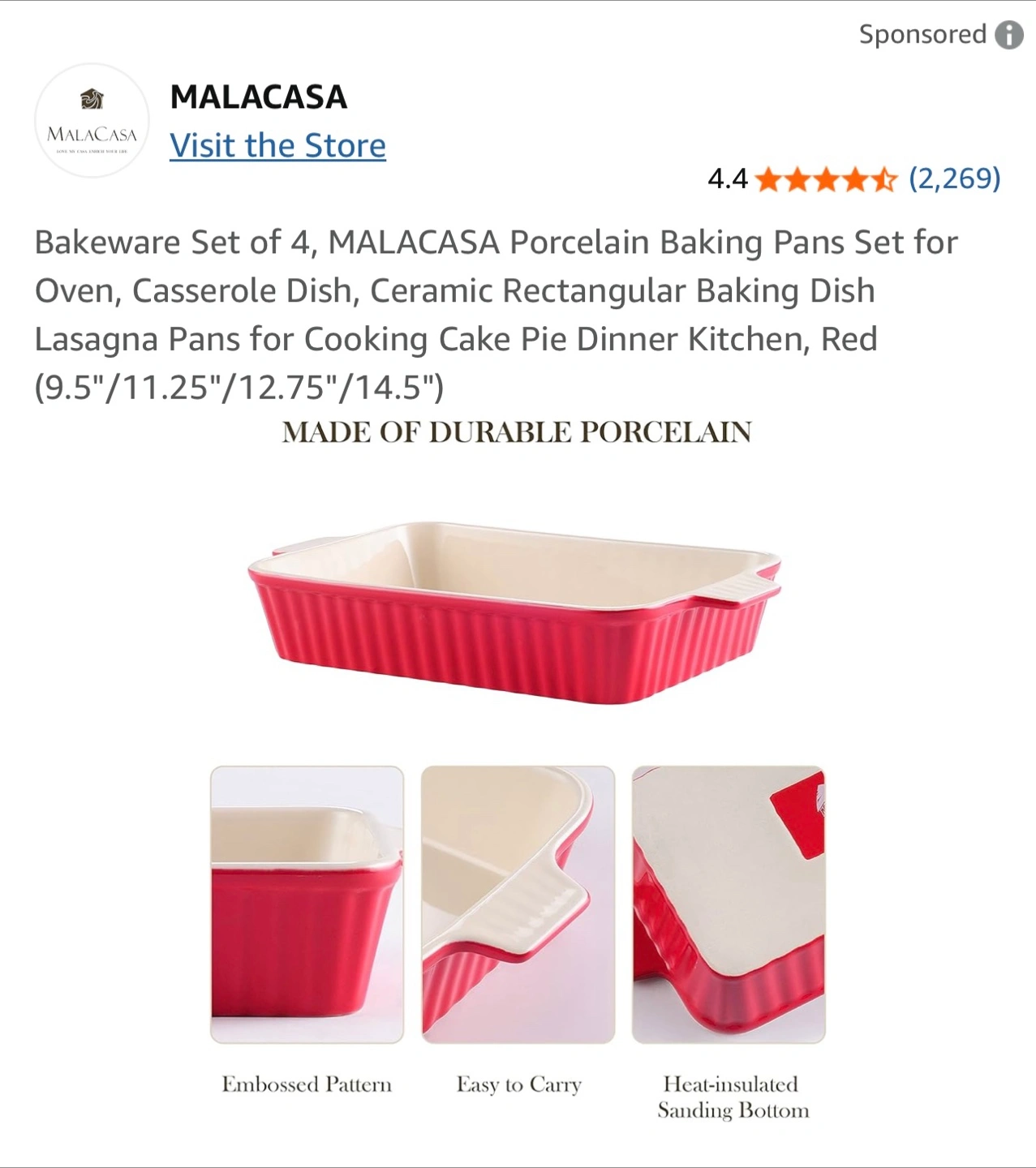Click the Made of Durable Porcelain heading
The height and width of the screenshot is (1168, 1036).
[x=517, y=432]
